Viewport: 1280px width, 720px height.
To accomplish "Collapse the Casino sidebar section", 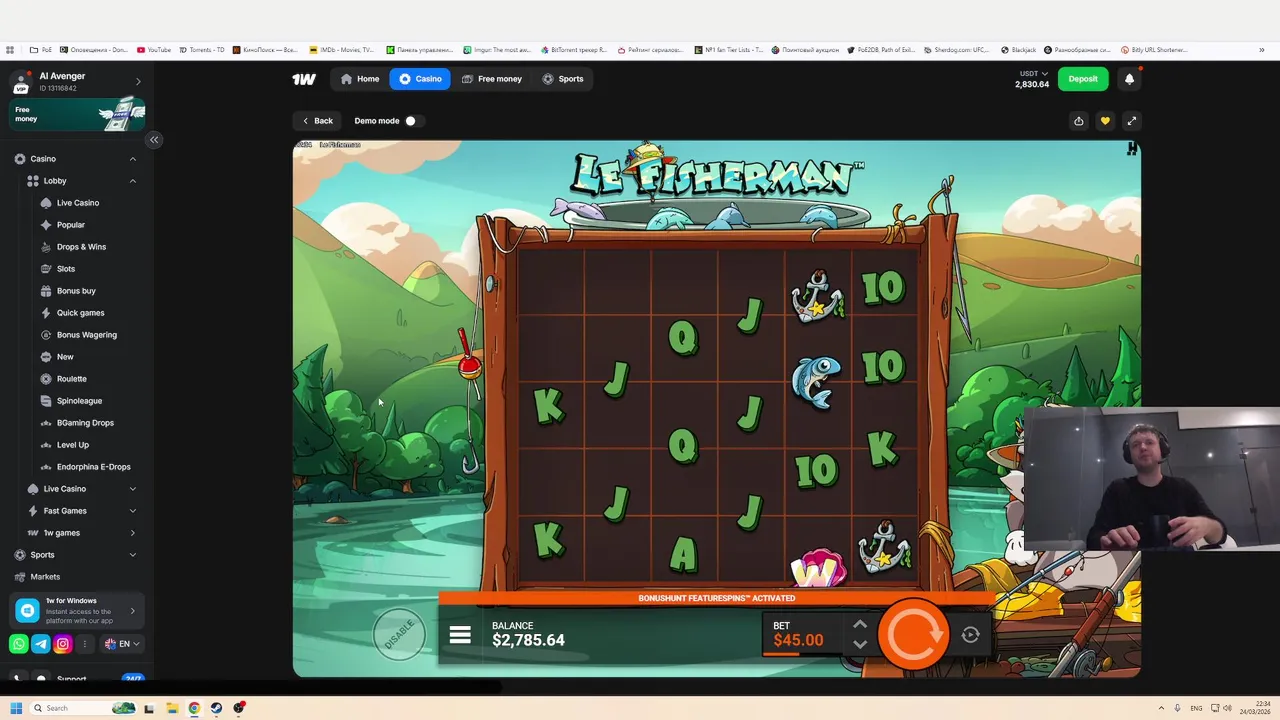I will (x=132, y=159).
